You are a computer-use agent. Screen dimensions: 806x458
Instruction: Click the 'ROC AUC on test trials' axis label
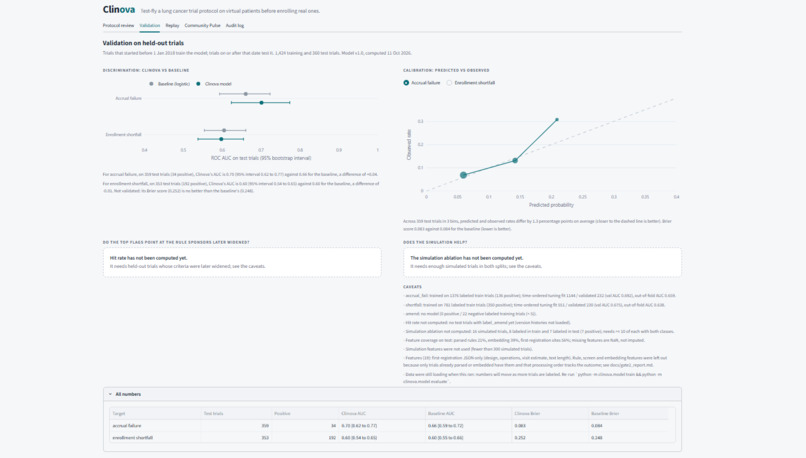tap(261, 158)
